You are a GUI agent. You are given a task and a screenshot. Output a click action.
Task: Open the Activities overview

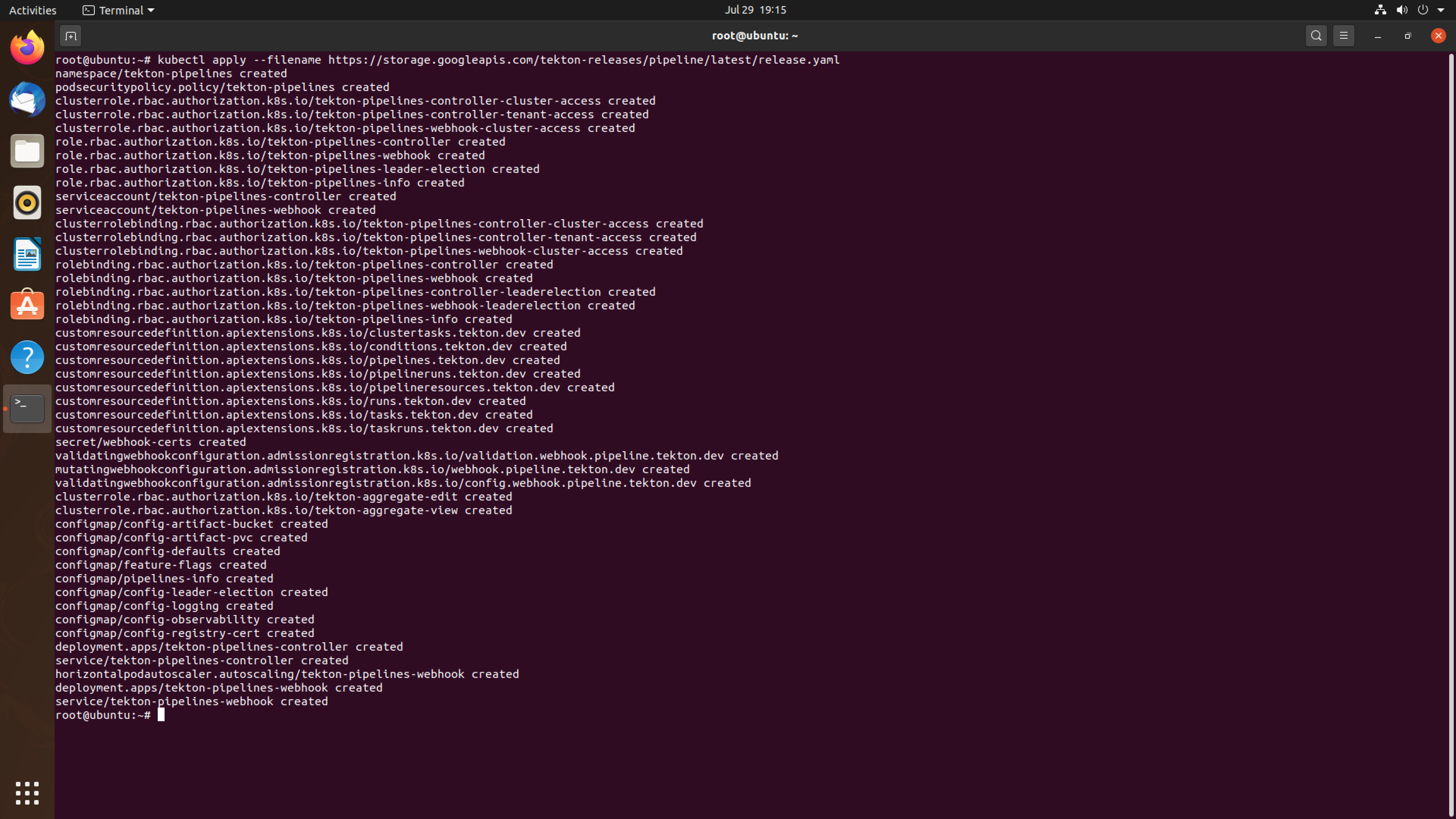click(32, 10)
